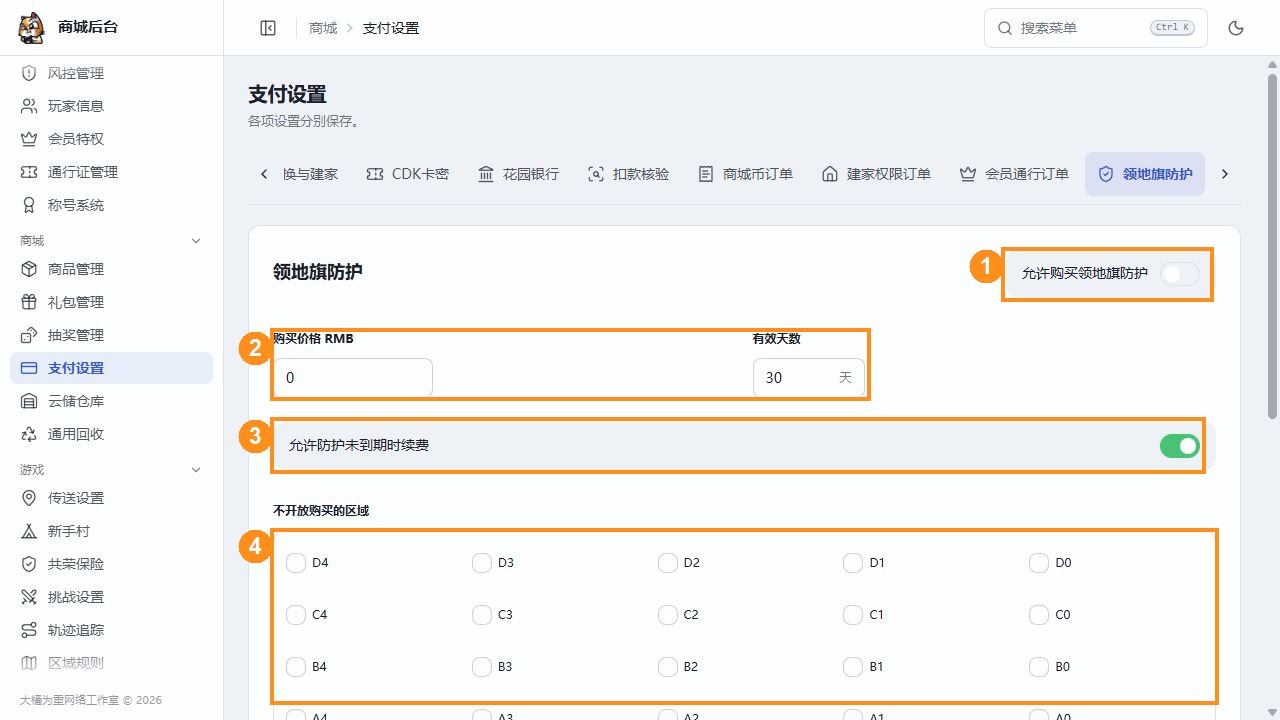The image size is (1280, 720).
Task: Open the 建家权限订单 tab
Action: click(x=876, y=174)
